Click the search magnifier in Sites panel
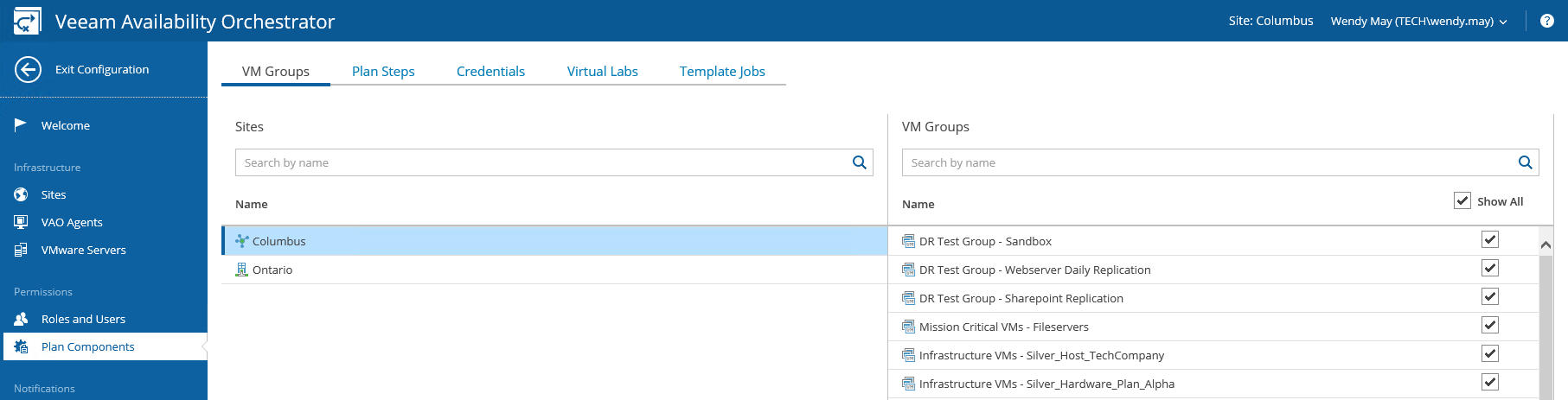 coord(859,162)
